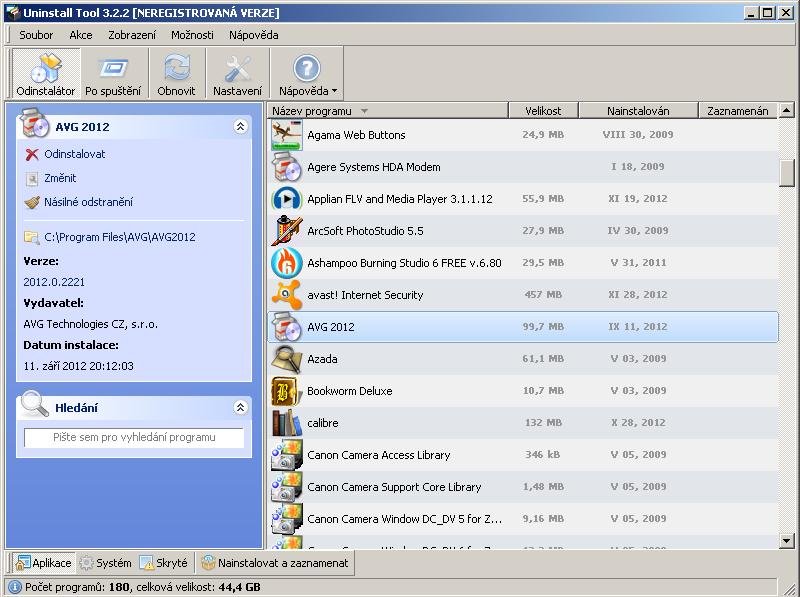Image resolution: width=800 pixels, height=597 pixels.
Task: Click the Nainstalovat a zaznamenat button
Action: click(x=276, y=563)
